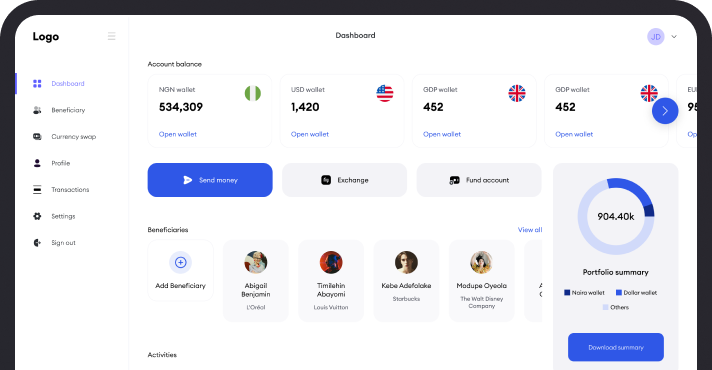Screen dimensions: 712x370
Task: Select Kebe Adefolake's profile photo
Action: (406, 262)
